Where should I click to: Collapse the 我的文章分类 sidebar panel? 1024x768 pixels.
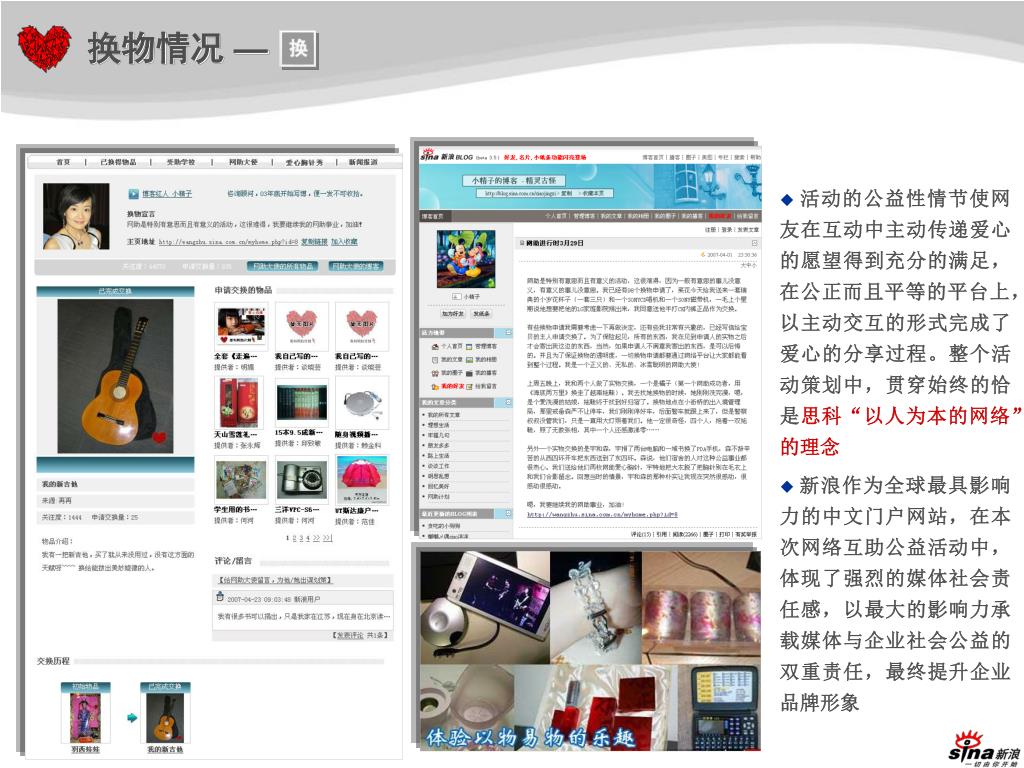[x=508, y=403]
